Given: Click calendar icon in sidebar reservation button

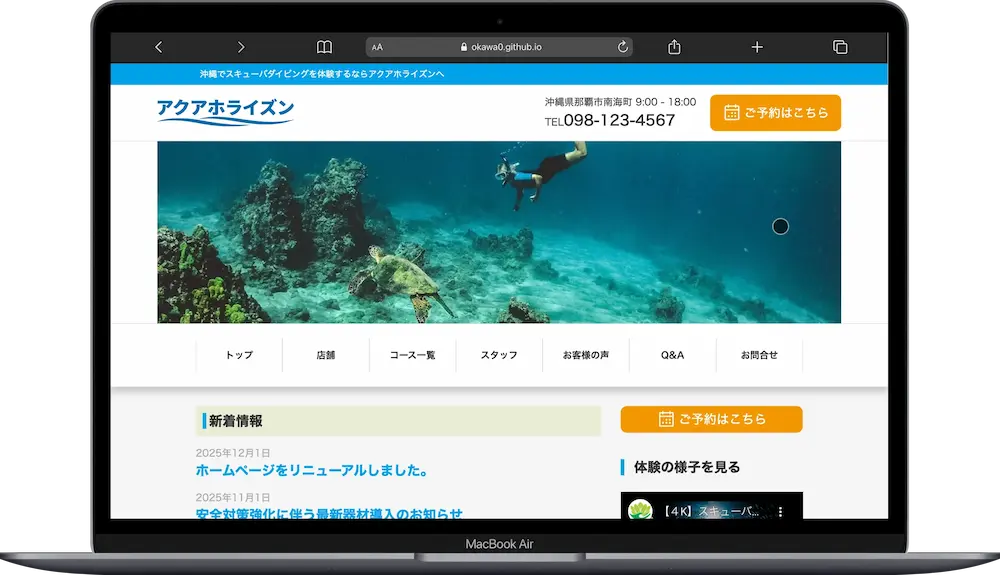Looking at the screenshot, I should point(666,419).
